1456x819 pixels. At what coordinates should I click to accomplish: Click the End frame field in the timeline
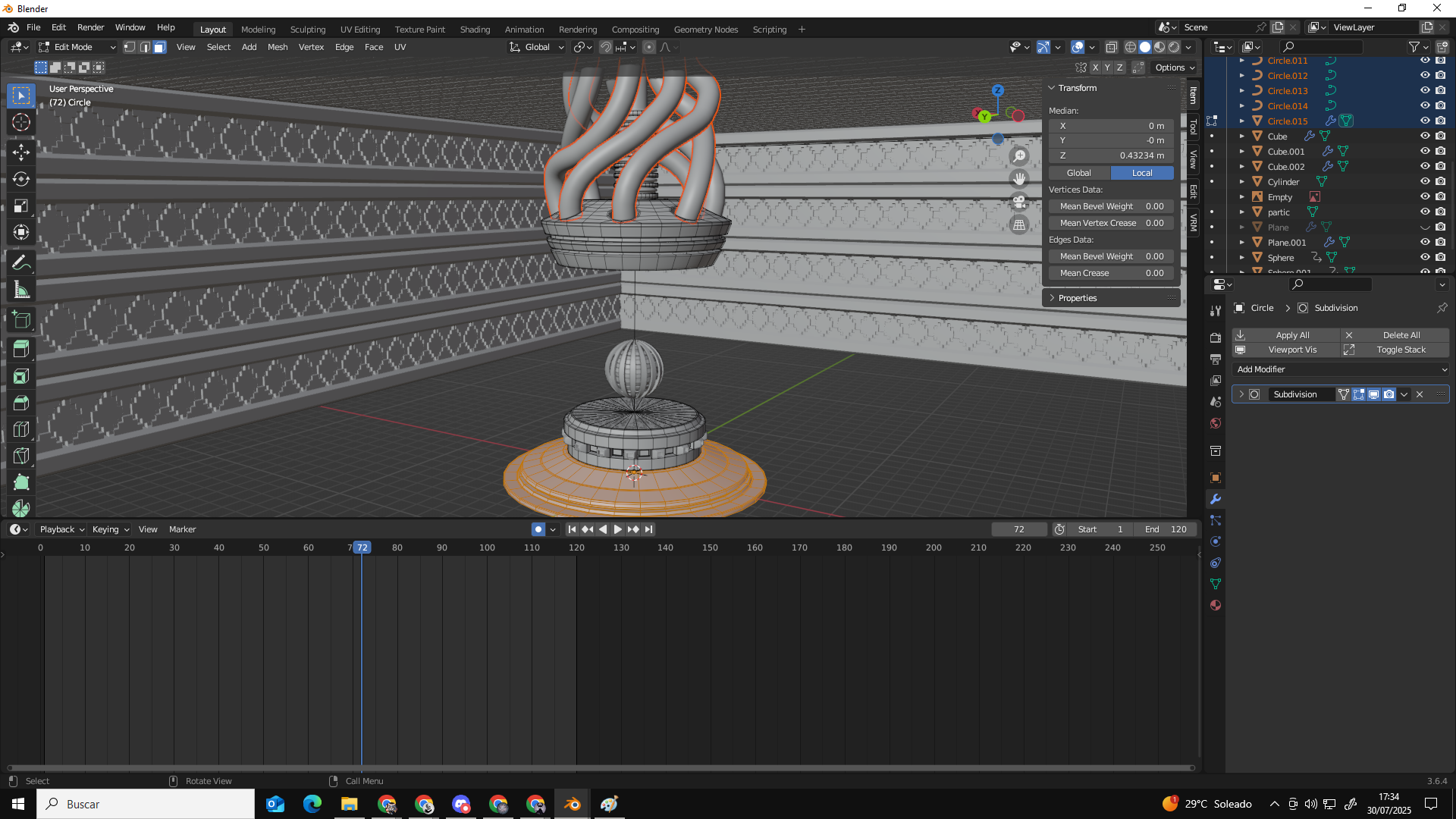coord(1166,529)
